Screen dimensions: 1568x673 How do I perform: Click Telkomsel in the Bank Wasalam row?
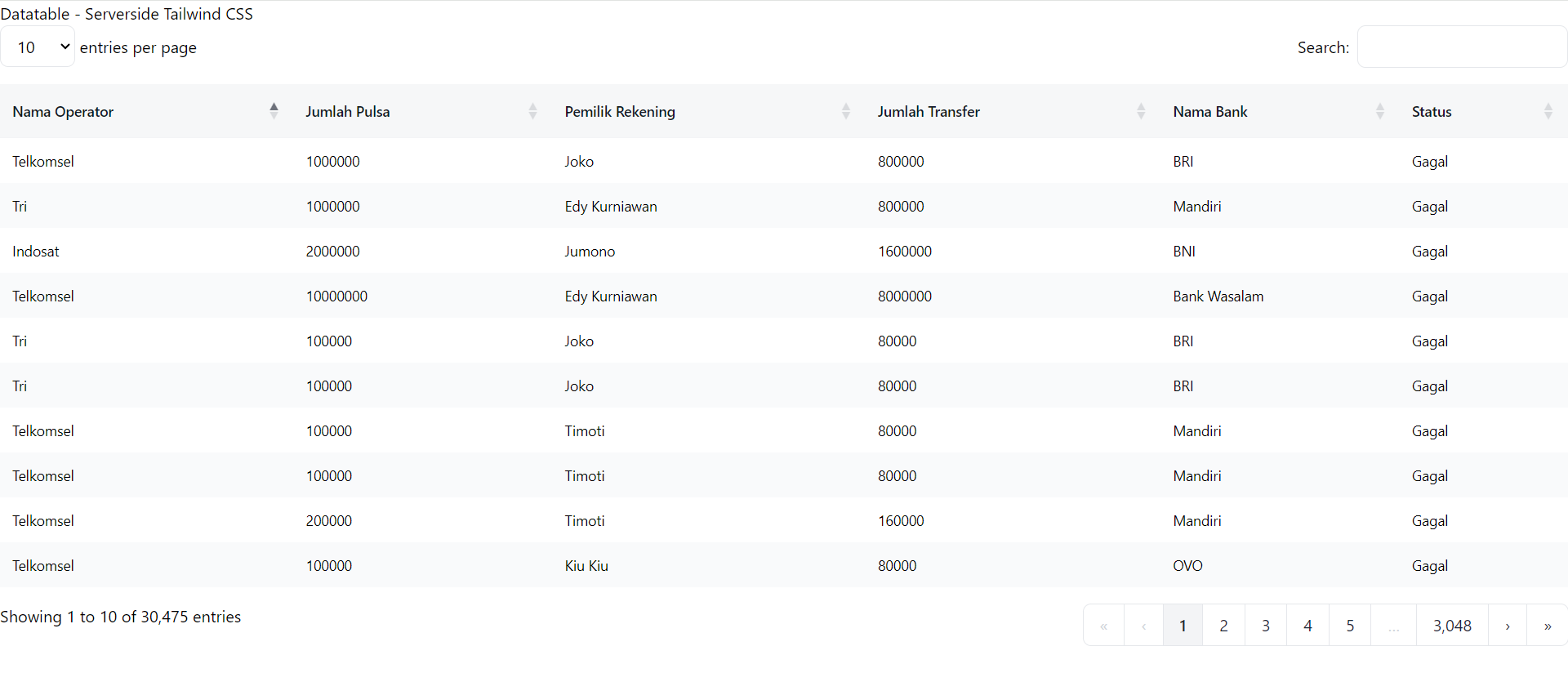tap(43, 296)
